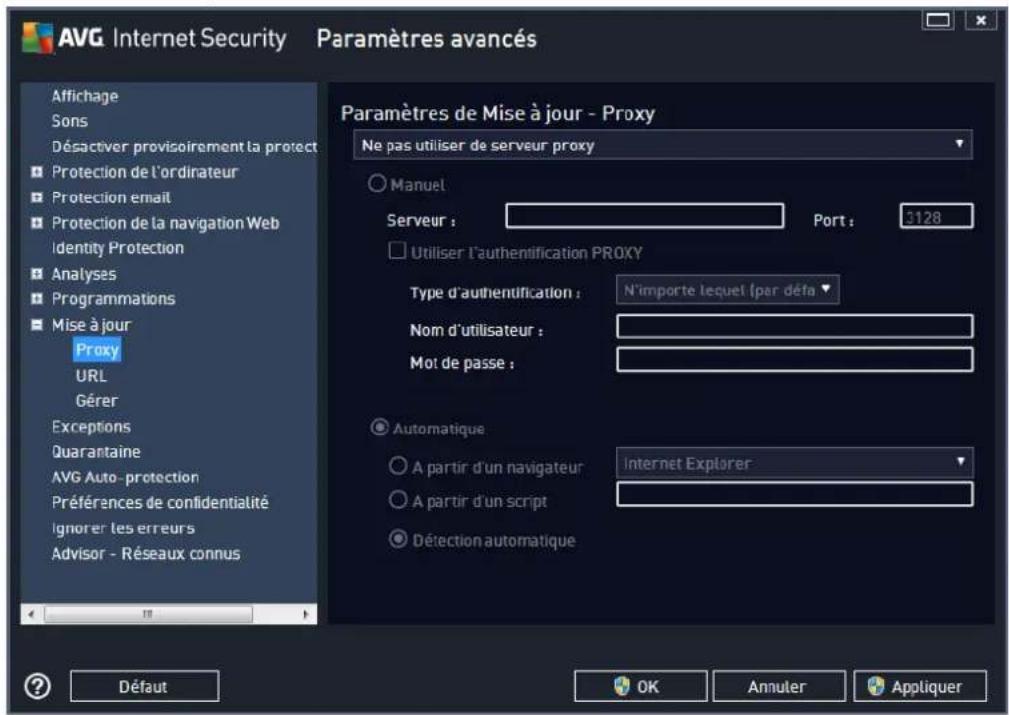
Task: Click the Protection de l'ordinateur label
Action: tap(145, 172)
